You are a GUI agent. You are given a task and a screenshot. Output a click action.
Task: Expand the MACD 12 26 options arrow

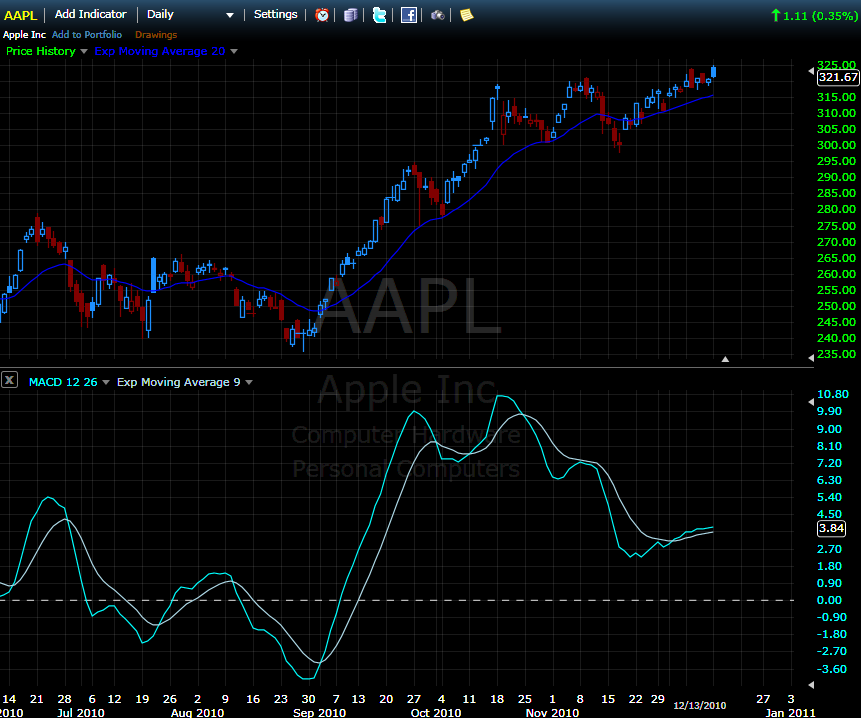[106, 382]
